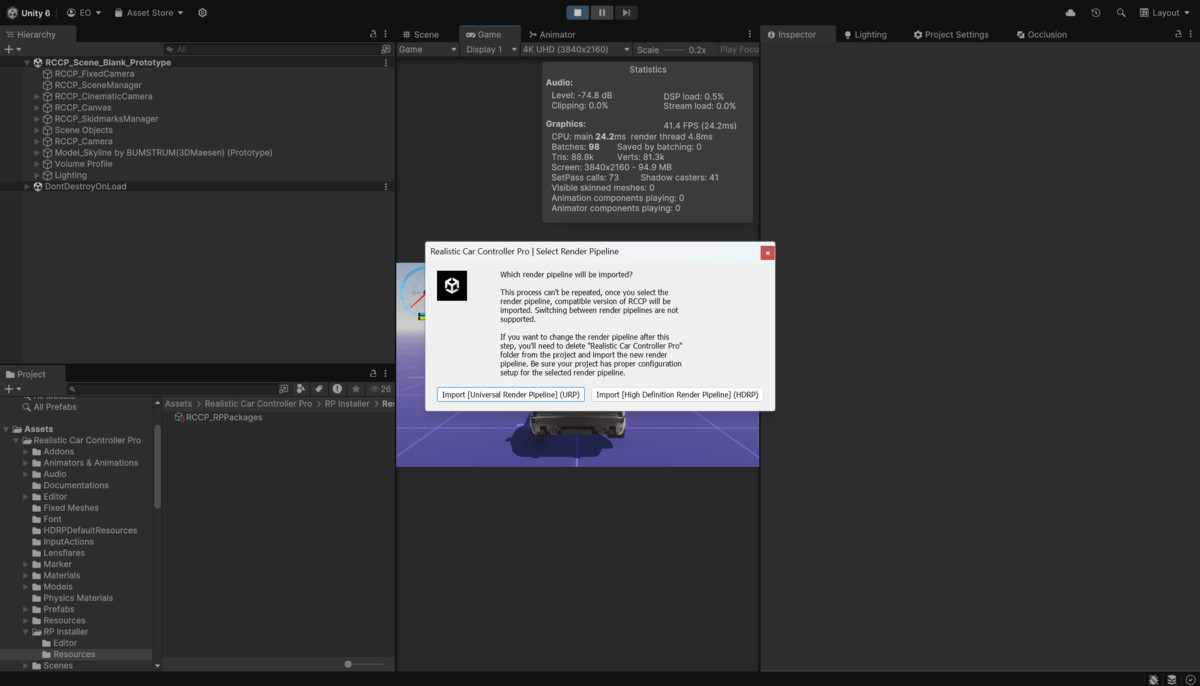Import High Definition Render Pipeline (HDRP)

[x=677, y=395]
